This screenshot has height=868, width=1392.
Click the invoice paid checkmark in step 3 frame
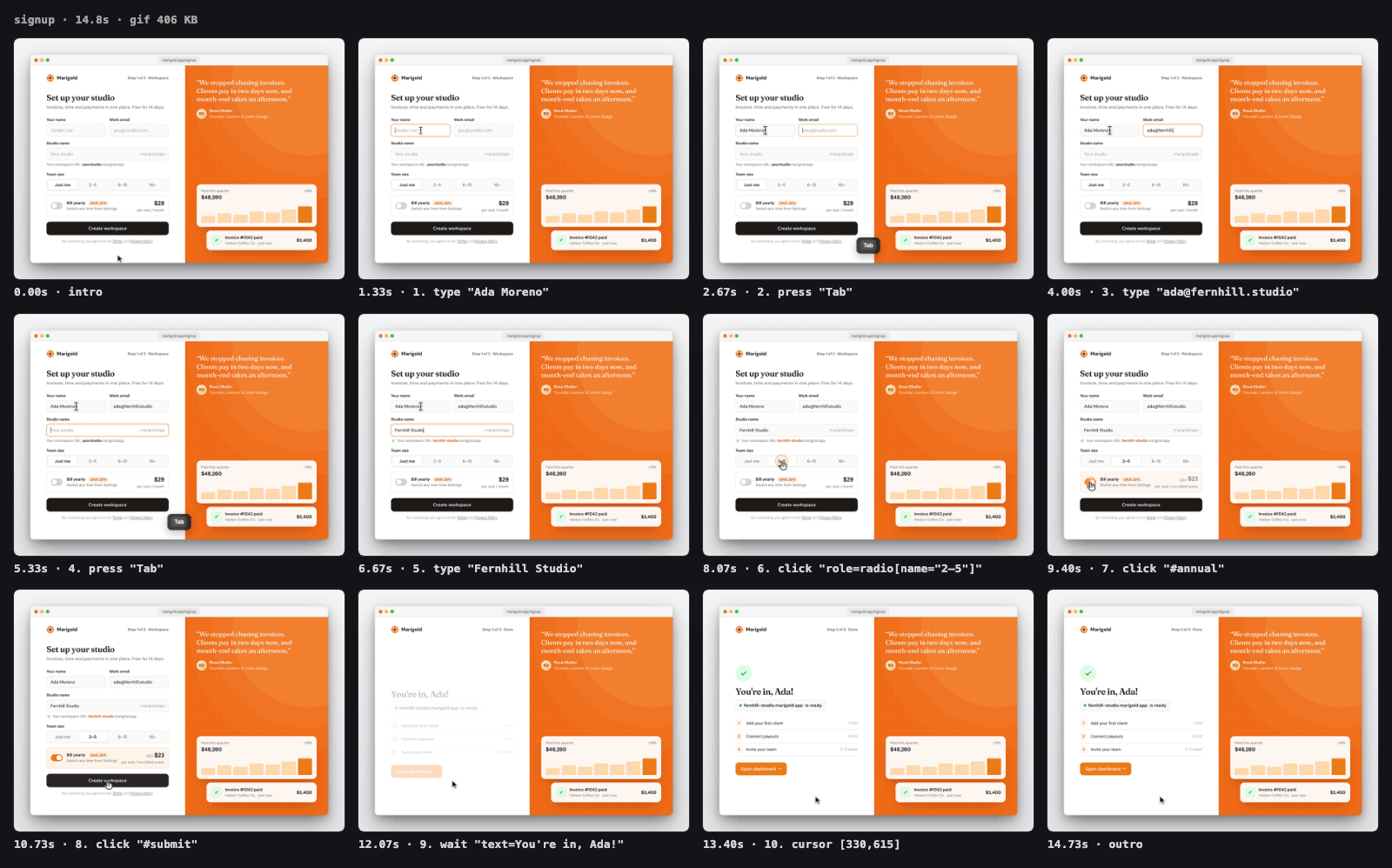point(1250,240)
